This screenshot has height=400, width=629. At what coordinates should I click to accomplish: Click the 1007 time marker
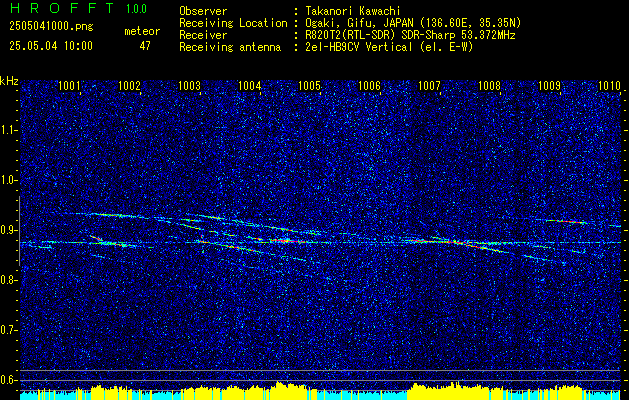430,86
